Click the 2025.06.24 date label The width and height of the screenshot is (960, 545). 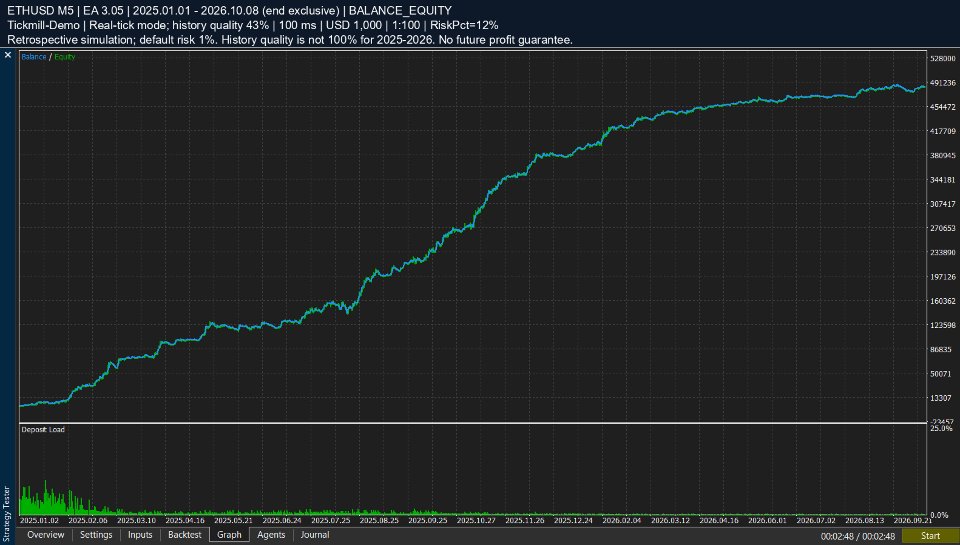click(282, 521)
